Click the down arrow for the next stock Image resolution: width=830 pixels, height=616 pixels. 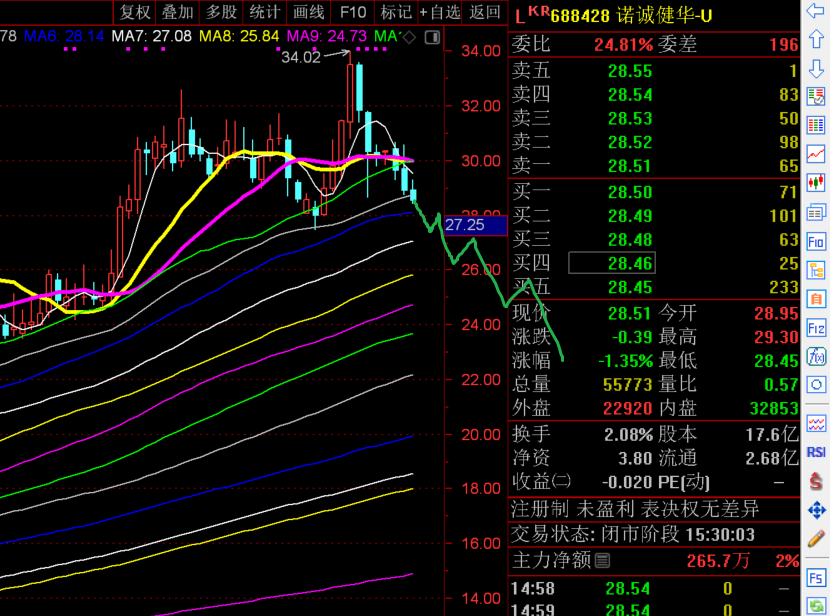[816, 69]
